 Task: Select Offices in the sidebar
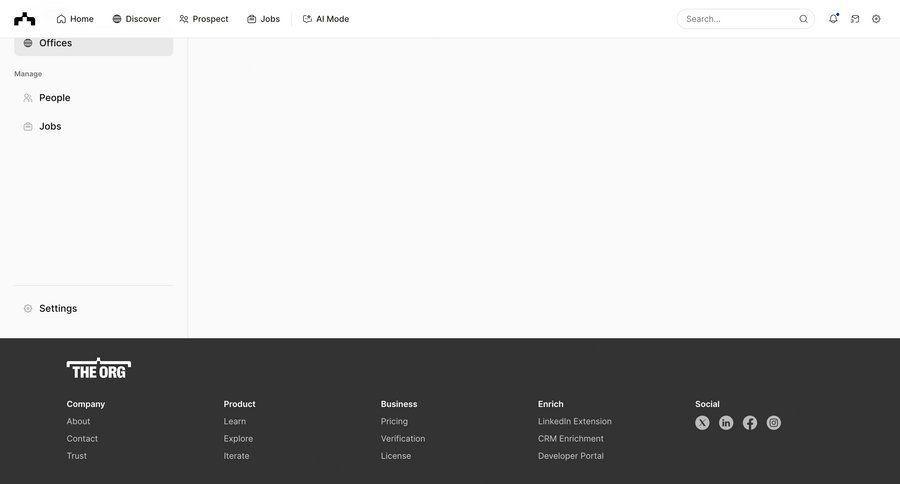[x=94, y=44]
